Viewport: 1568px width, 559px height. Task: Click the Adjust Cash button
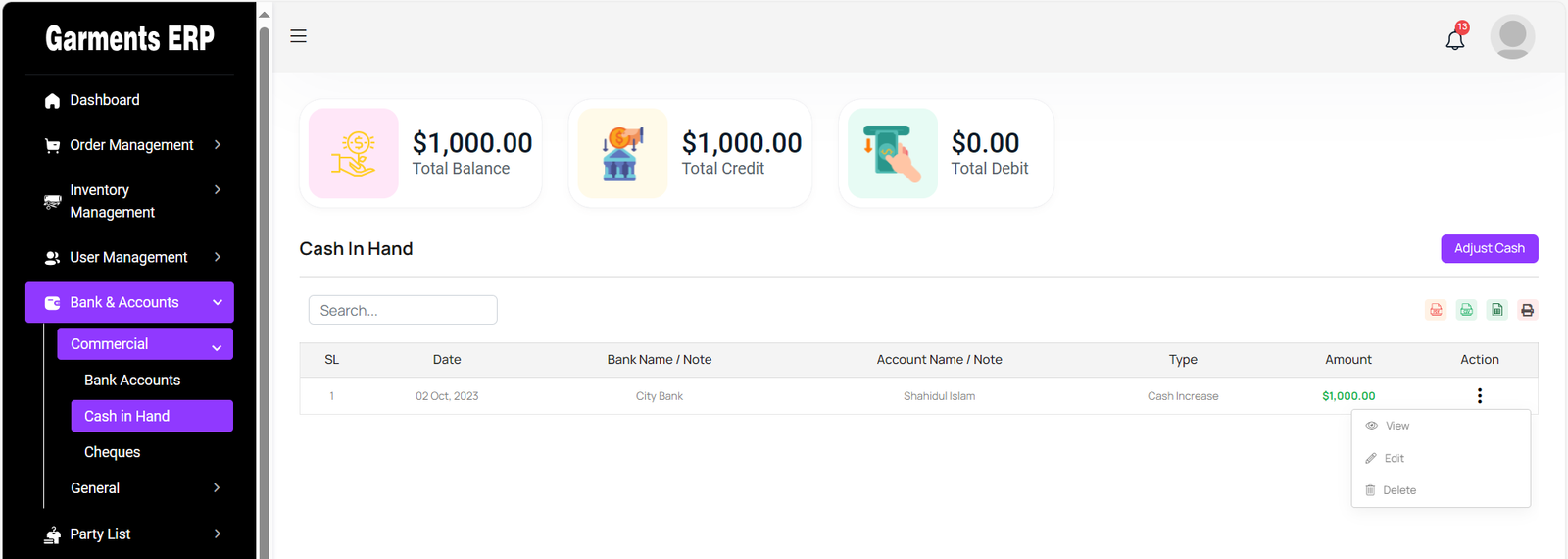point(1489,248)
